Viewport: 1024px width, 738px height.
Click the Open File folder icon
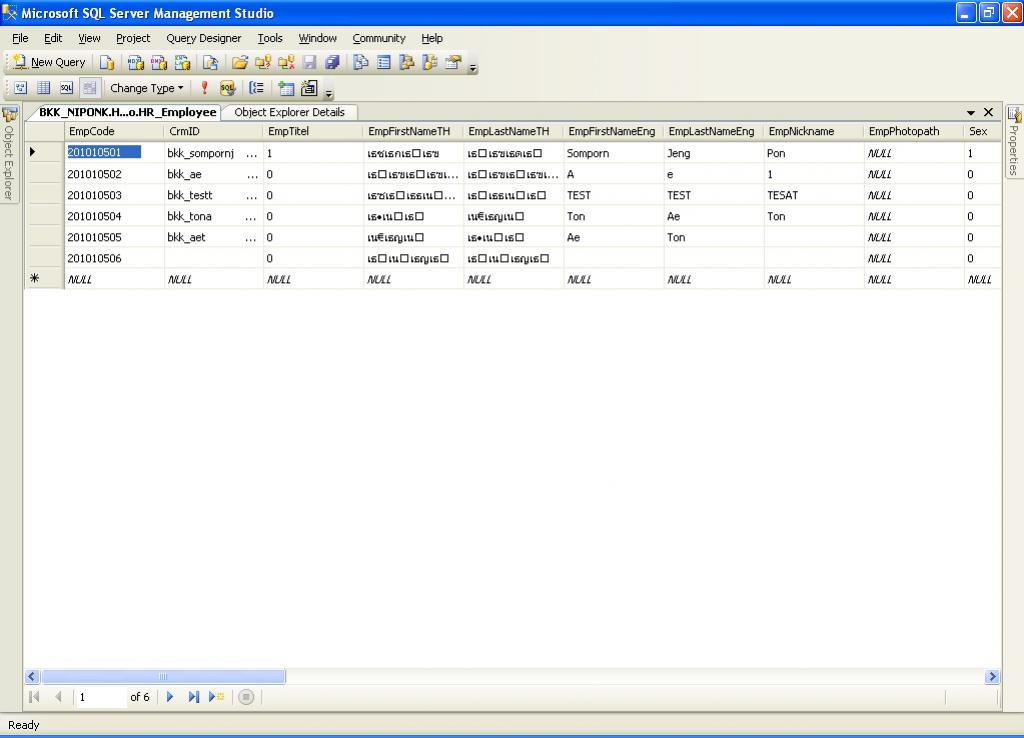(239, 62)
